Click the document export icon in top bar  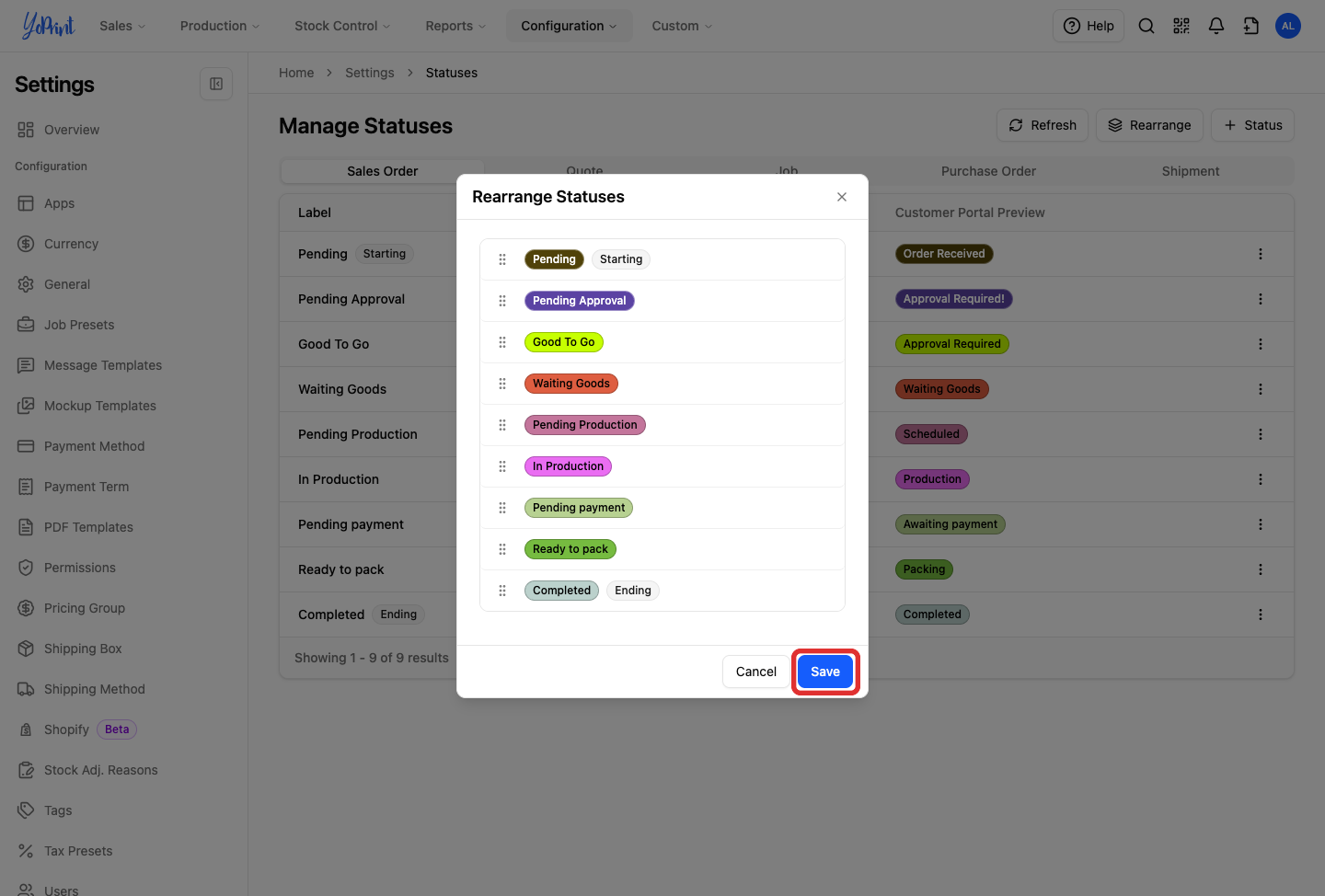pyautogui.click(x=1251, y=26)
